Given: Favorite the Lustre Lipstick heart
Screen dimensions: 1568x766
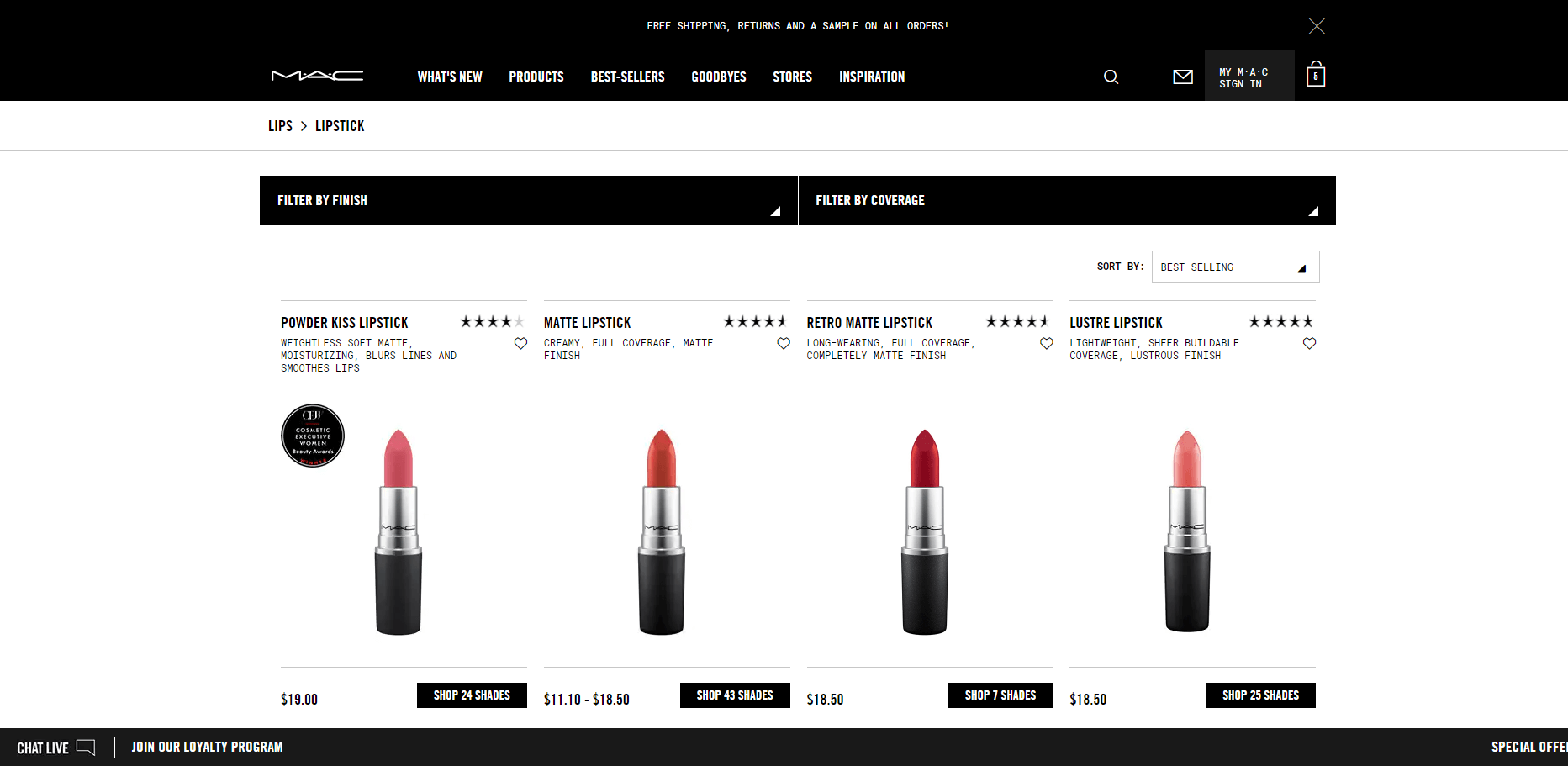Looking at the screenshot, I should pos(1309,343).
